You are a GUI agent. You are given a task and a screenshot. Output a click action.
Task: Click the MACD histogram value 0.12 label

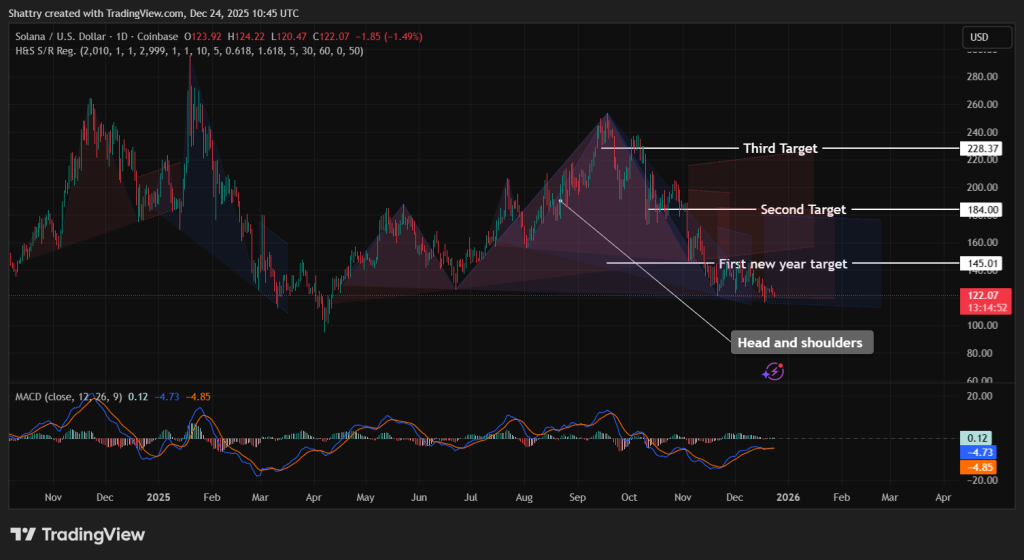tap(979, 438)
